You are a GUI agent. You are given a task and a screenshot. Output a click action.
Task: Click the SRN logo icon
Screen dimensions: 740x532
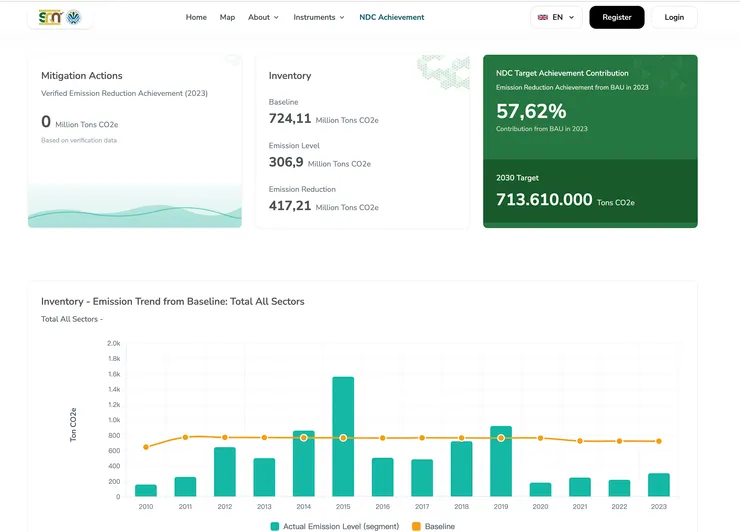coord(50,17)
